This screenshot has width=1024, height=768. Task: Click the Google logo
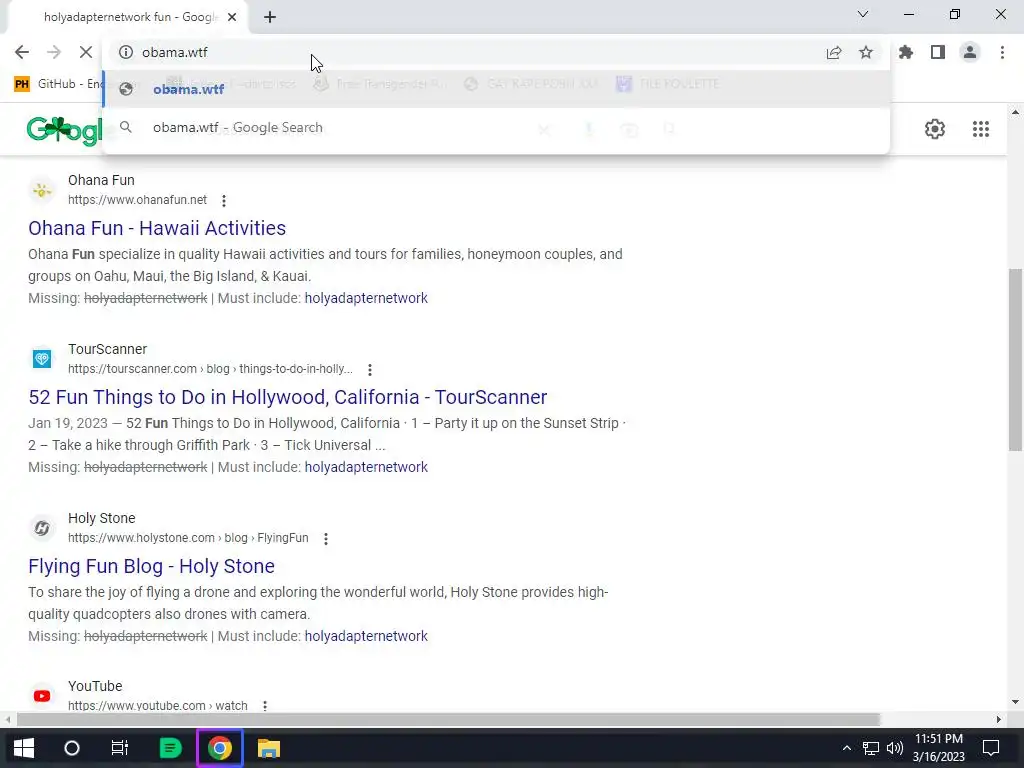pyautogui.click(x=64, y=129)
